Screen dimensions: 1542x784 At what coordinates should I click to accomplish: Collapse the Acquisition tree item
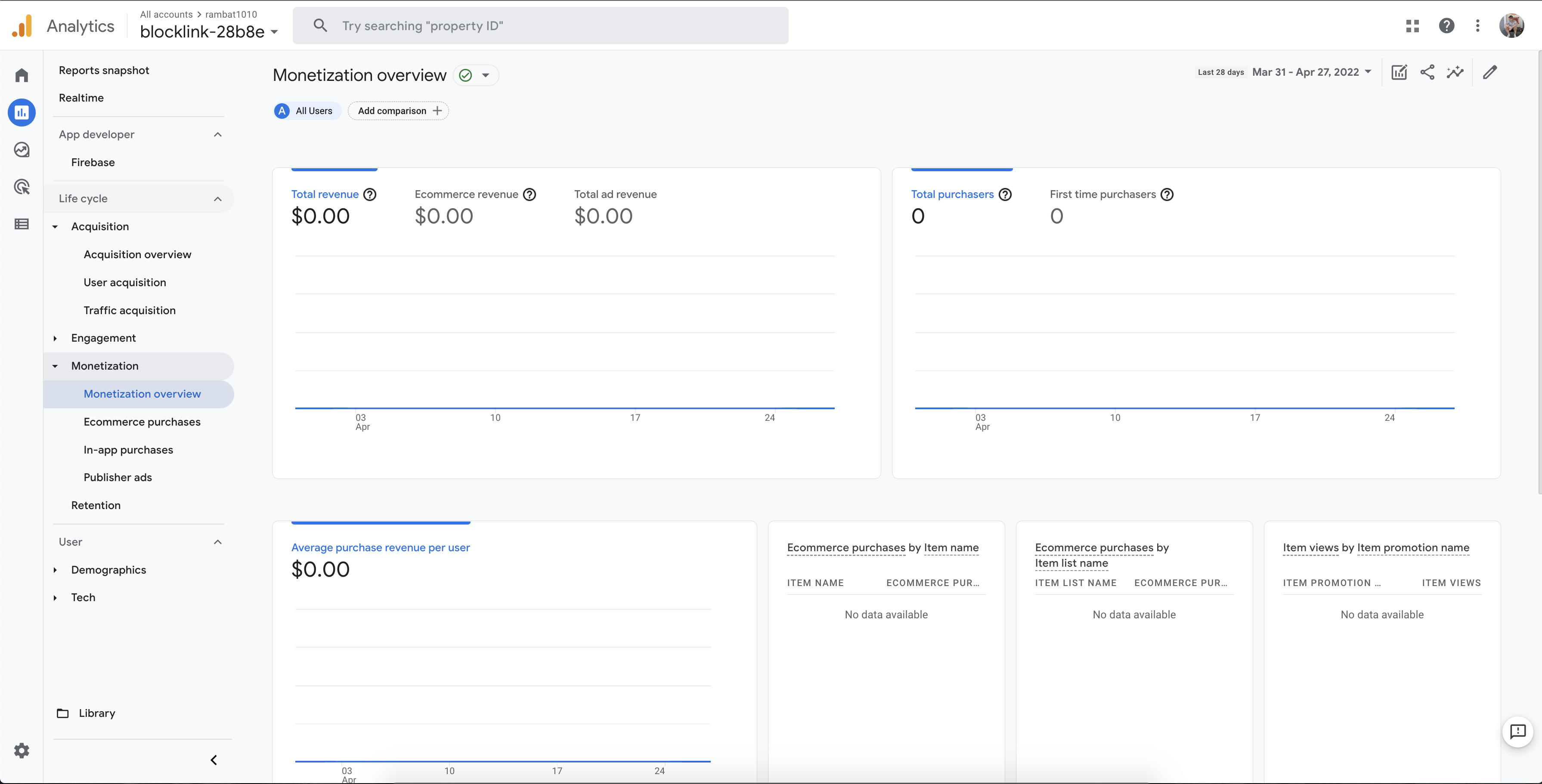tap(55, 227)
